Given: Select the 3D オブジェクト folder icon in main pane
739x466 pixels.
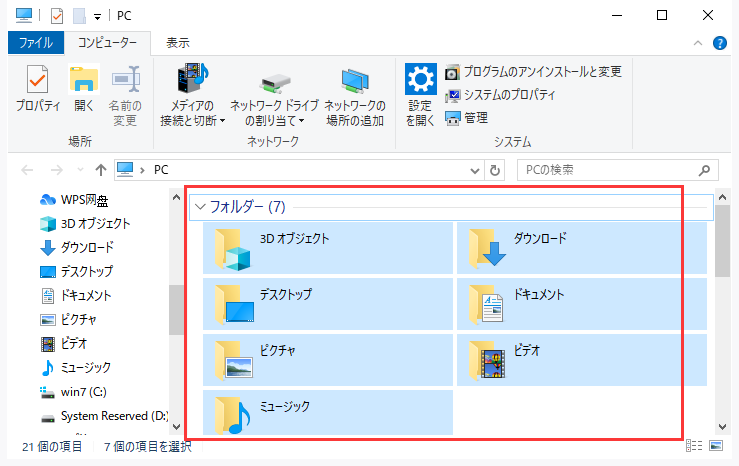Looking at the screenshot, I should click(235, 250).
